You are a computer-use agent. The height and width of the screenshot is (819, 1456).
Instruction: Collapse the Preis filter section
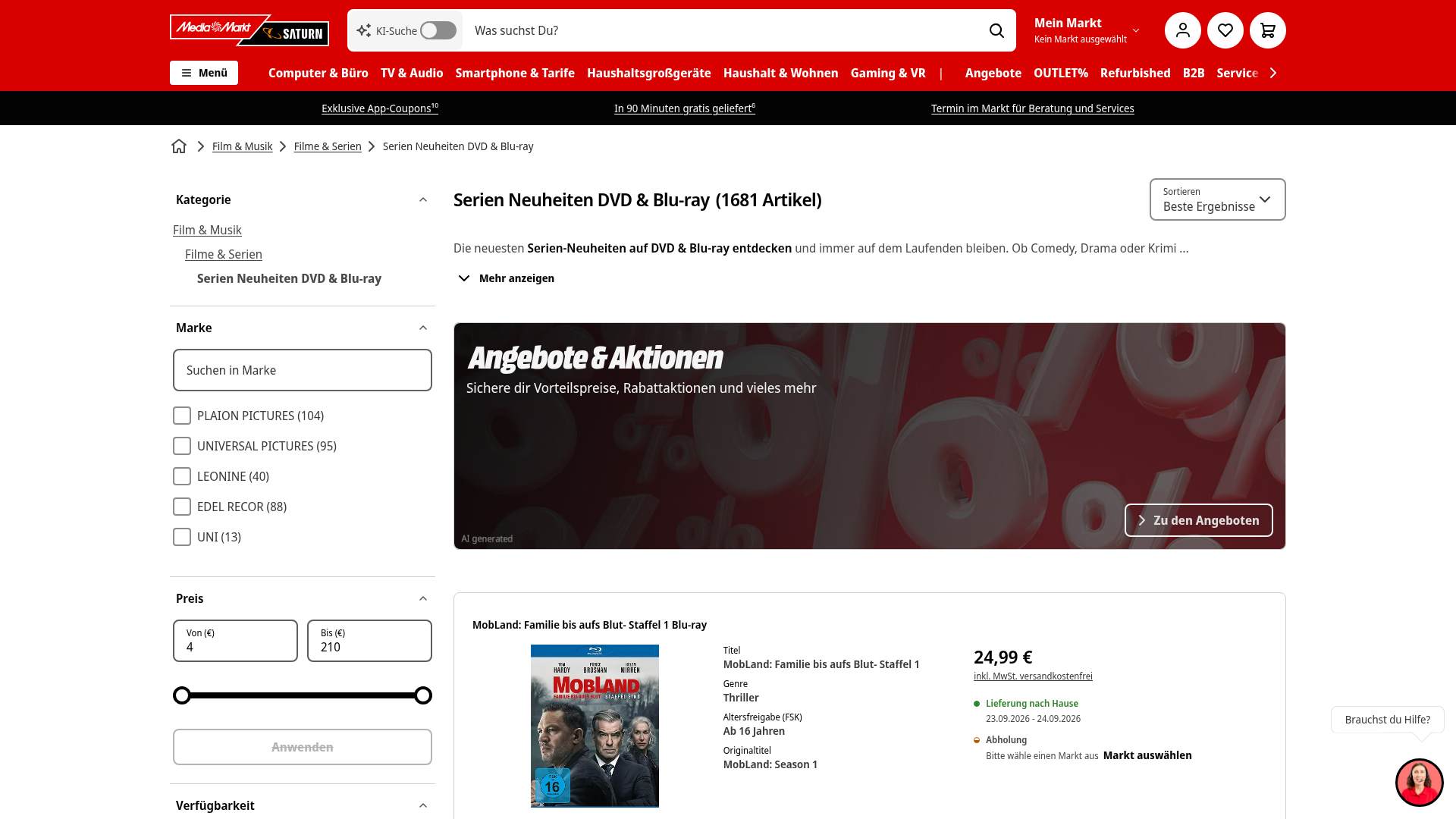pyautogui.click(x=423, y=598)
